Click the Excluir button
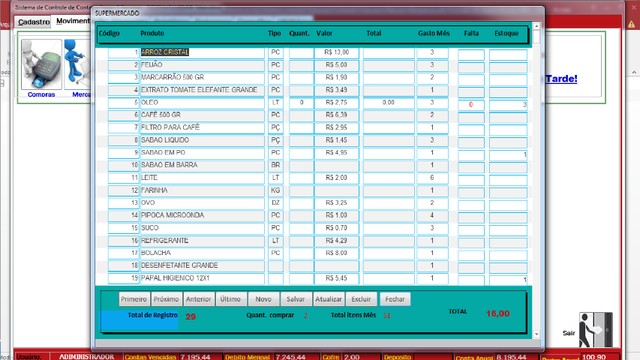640x360 pixels. tap(361, 299)
